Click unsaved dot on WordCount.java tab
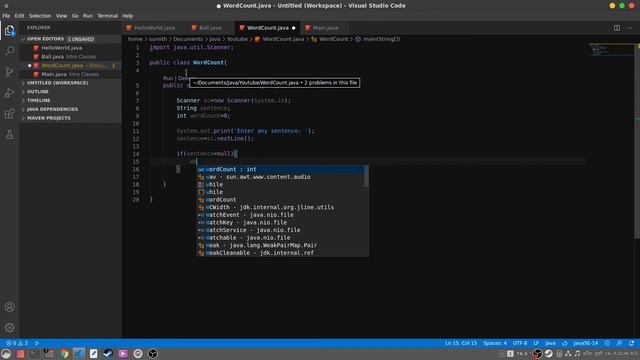 tap(293, 28)
